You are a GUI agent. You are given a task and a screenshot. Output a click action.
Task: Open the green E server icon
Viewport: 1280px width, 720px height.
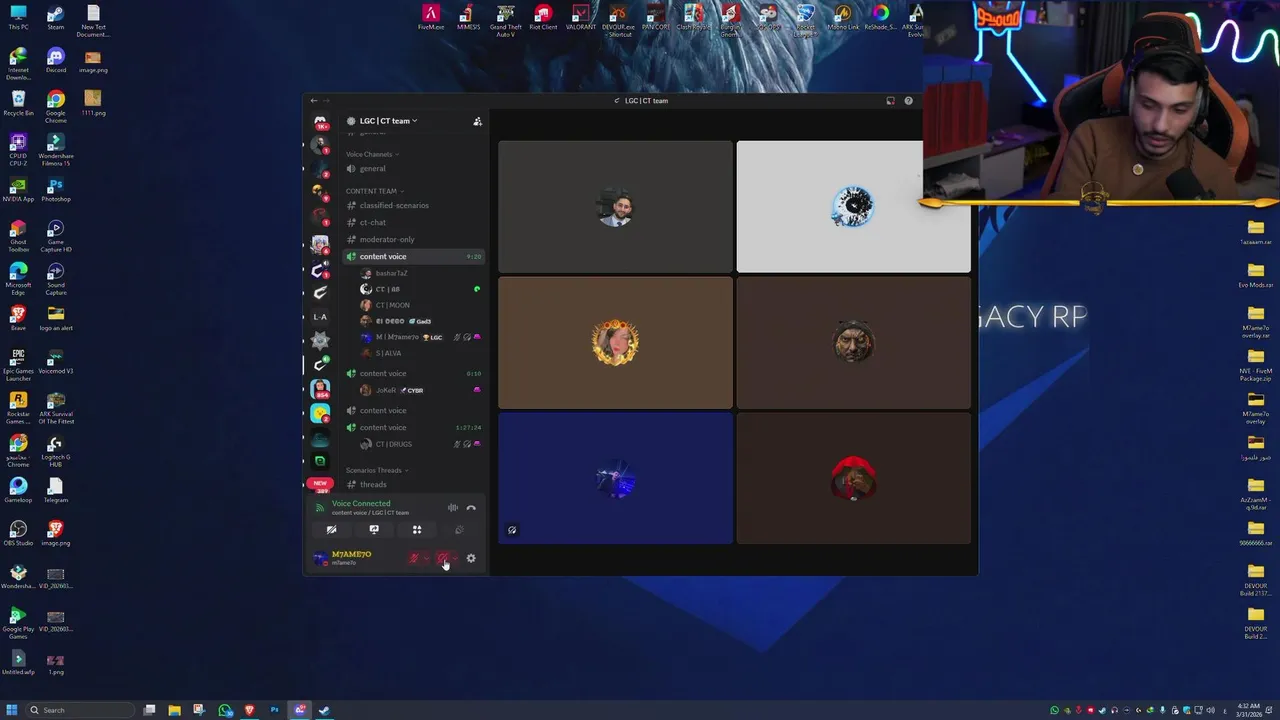click(320, 461)
